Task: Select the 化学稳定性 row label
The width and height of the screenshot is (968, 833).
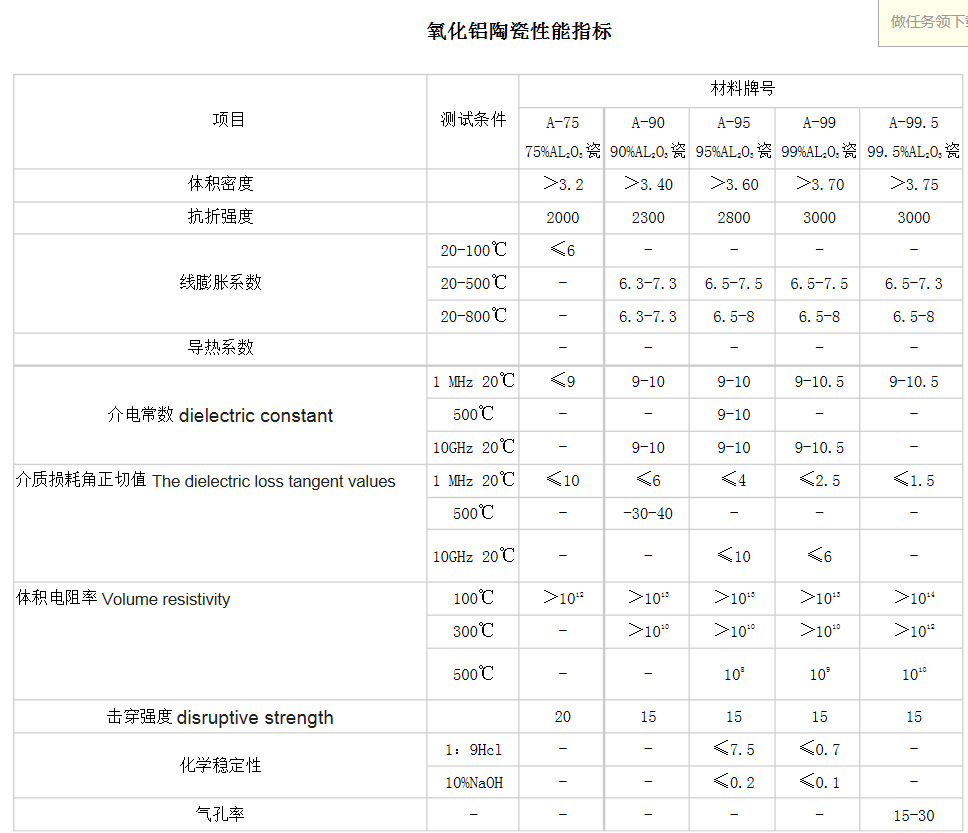Action: [221, 766]
